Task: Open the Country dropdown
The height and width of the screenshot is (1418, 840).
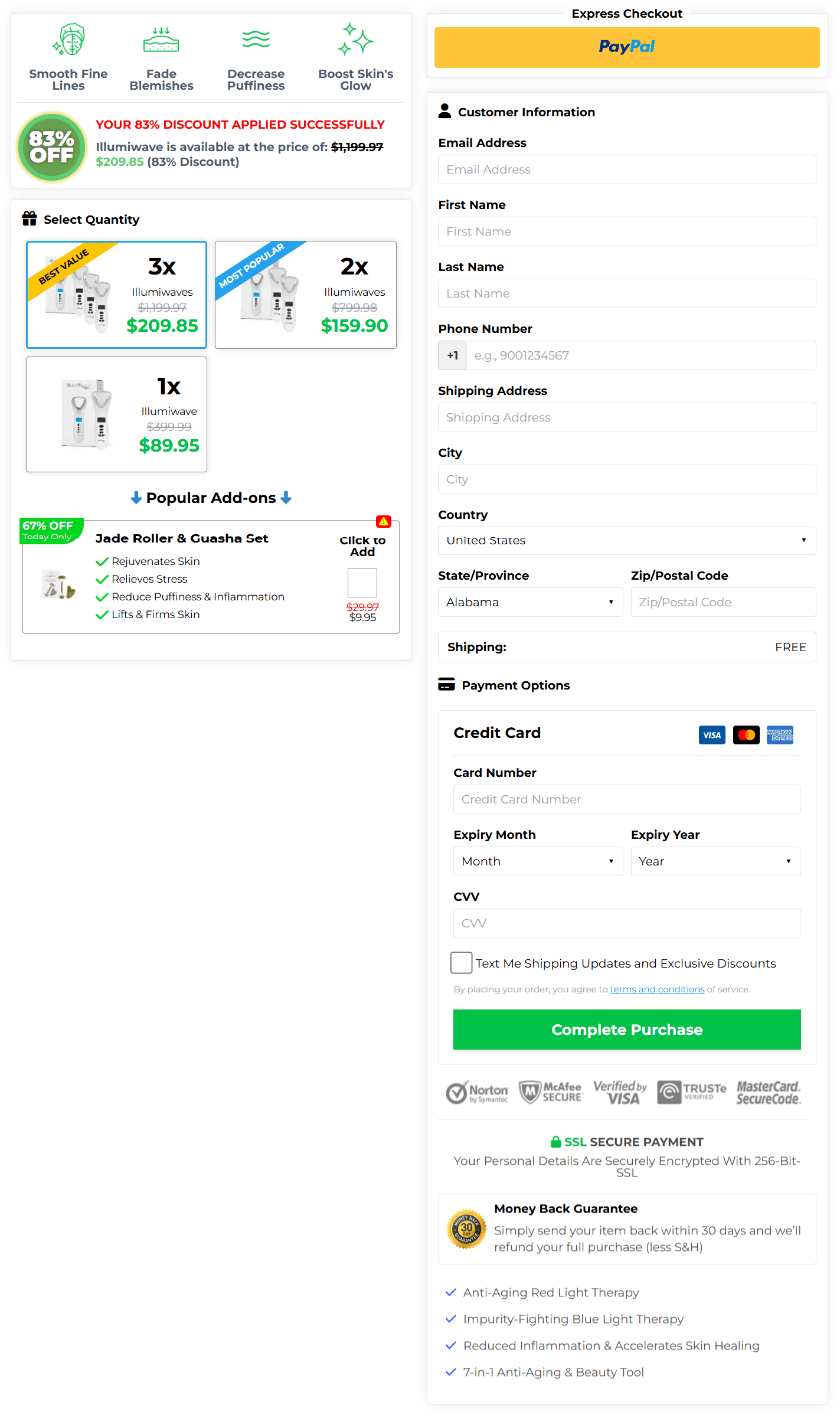Action: (x=626, y=540)
